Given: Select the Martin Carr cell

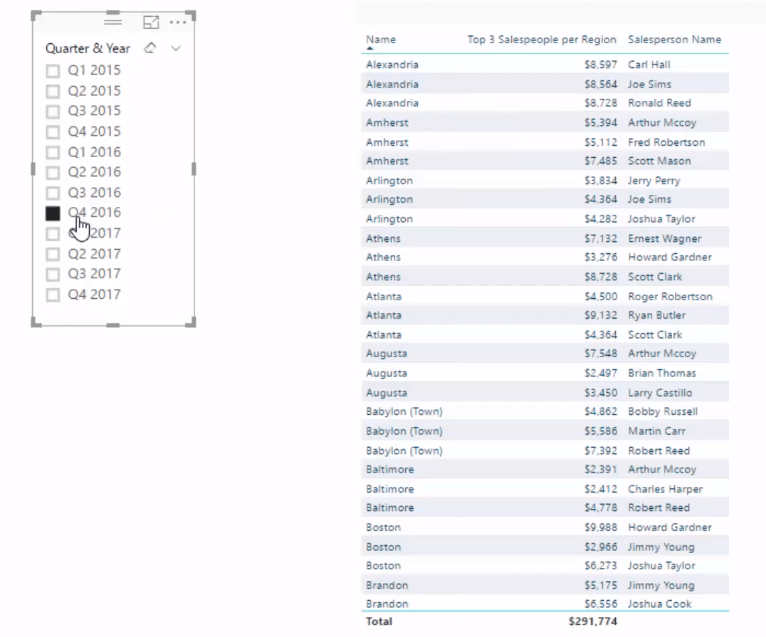Looking at the screenshot, I should tap(657, 431).
